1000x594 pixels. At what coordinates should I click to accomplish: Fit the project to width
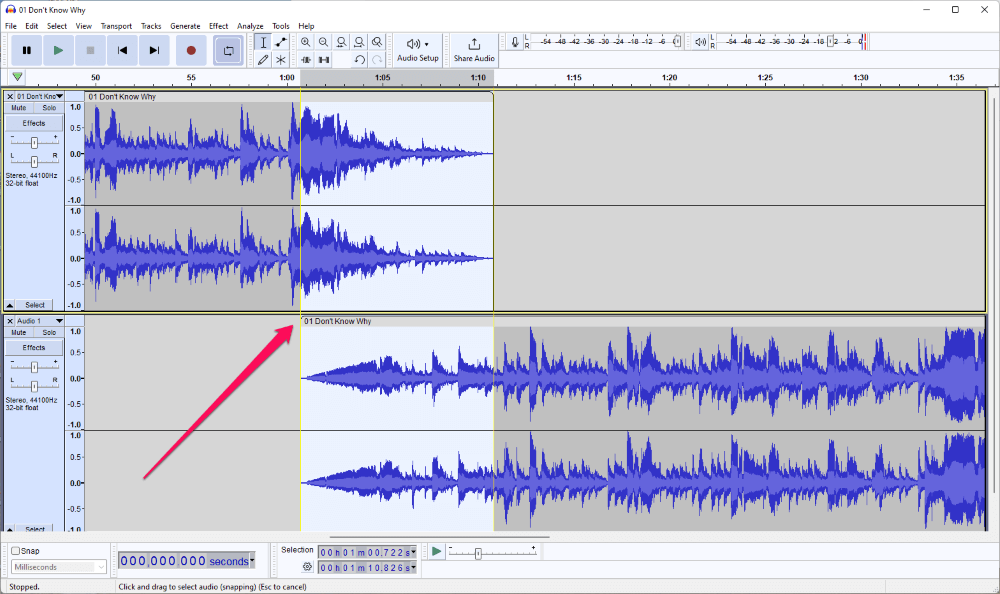coord(359,42)
